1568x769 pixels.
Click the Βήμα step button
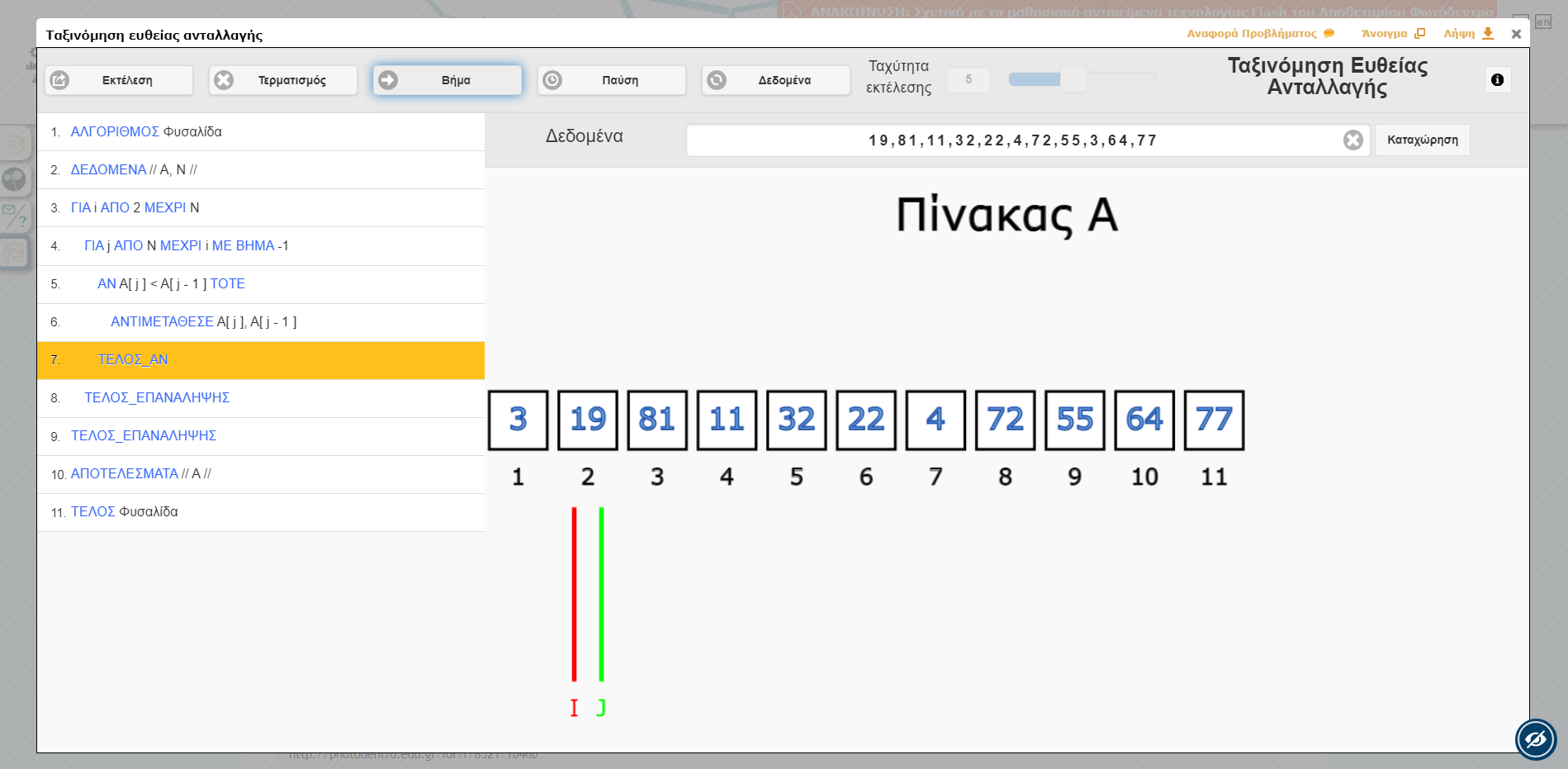pos(447,80)
